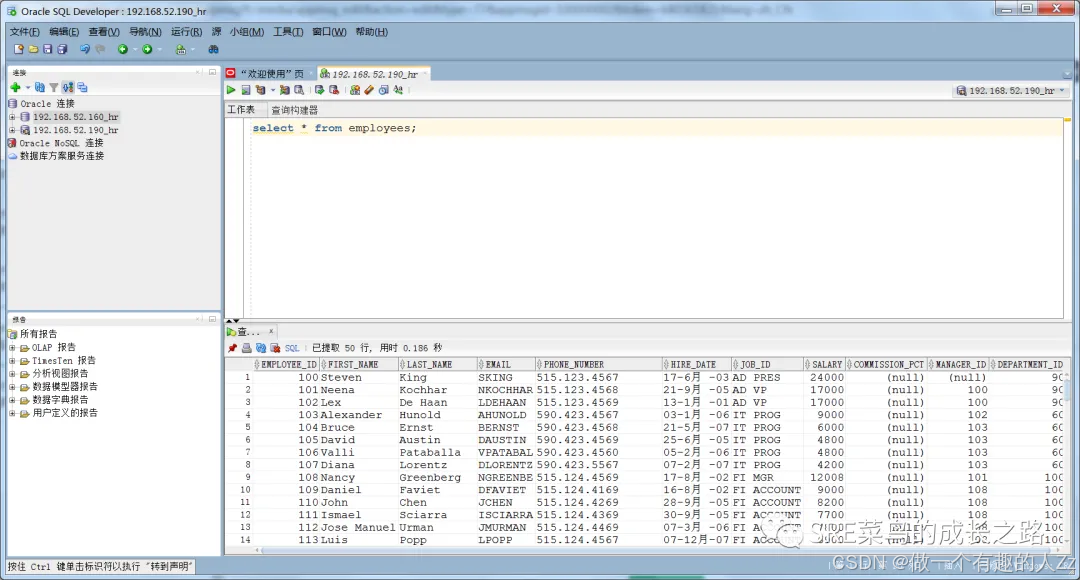Expand the TimesTen 报告 folder
This screenshot has height=580, width=1080.
[x=12, y=361]
